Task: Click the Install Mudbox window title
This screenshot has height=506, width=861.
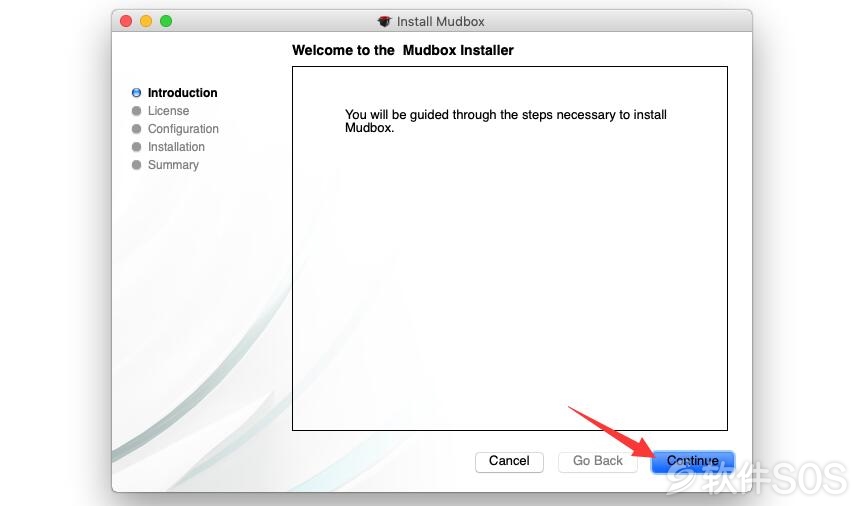Action: [440, 21]
